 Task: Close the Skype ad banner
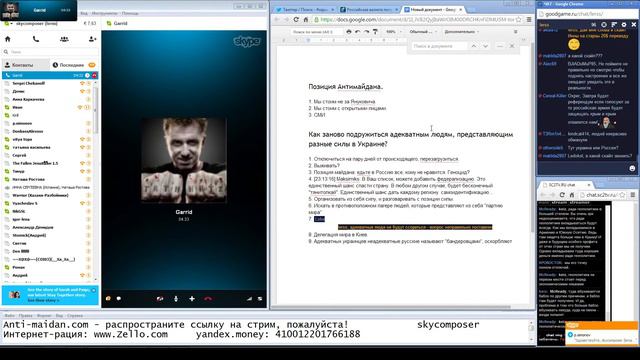pyautogui.click(x=94, y=290)
